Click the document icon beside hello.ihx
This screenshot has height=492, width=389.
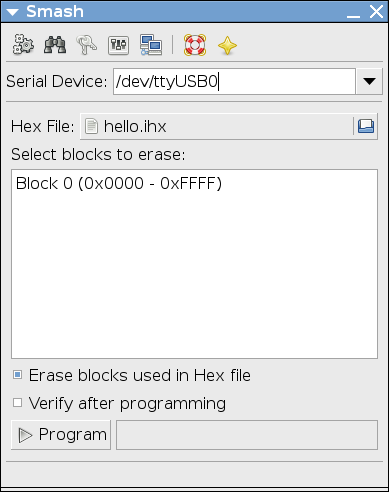click(x=91, y=126)
